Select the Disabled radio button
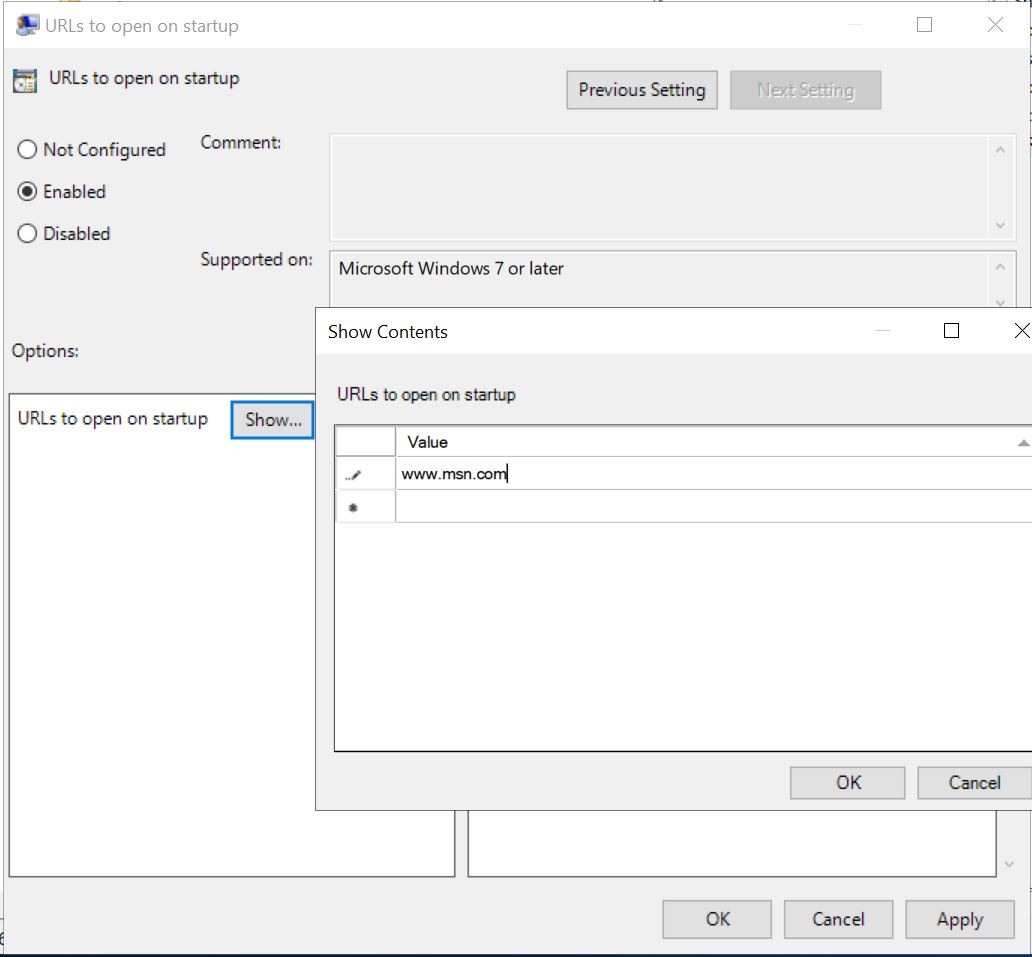 (28, 234)
